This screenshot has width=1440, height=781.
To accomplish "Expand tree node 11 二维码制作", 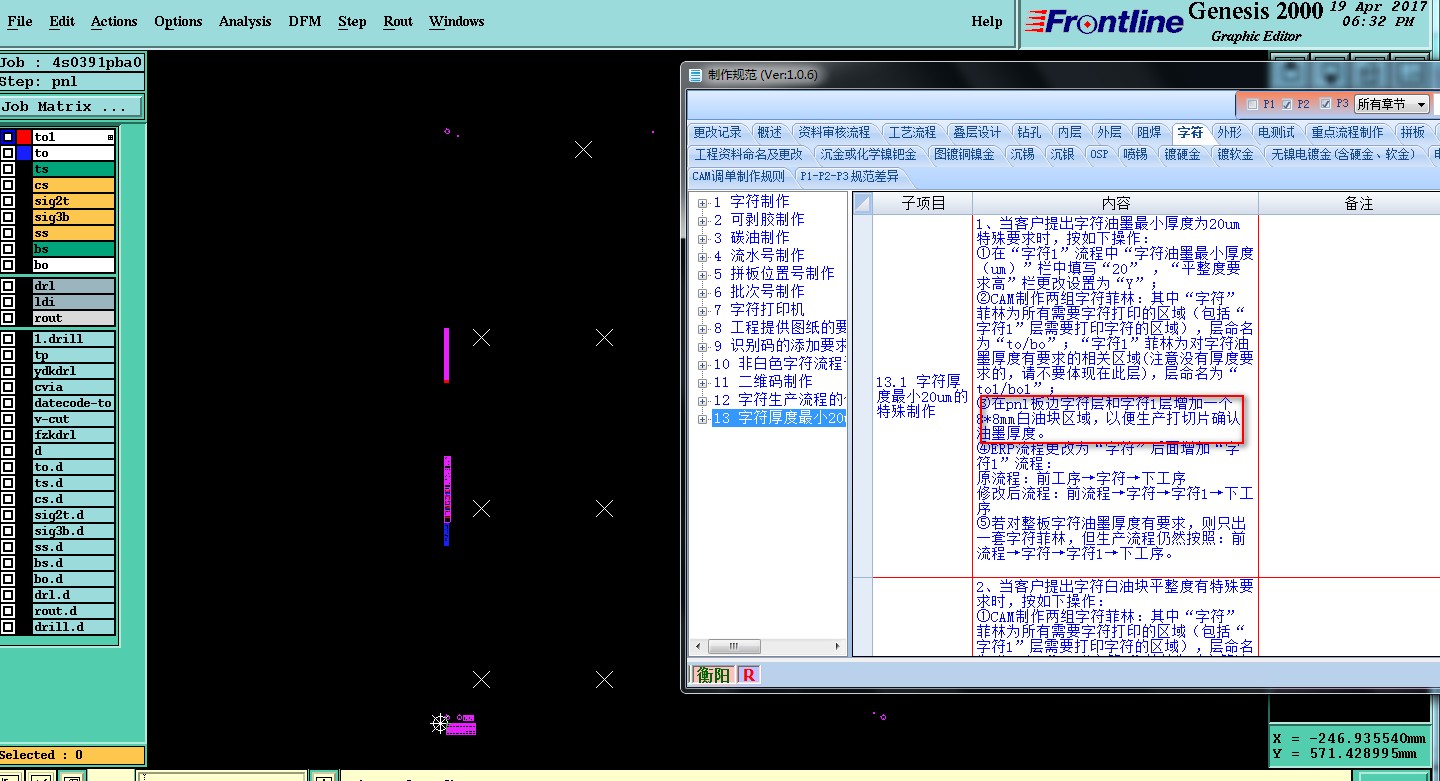I will tap(703, 382).
